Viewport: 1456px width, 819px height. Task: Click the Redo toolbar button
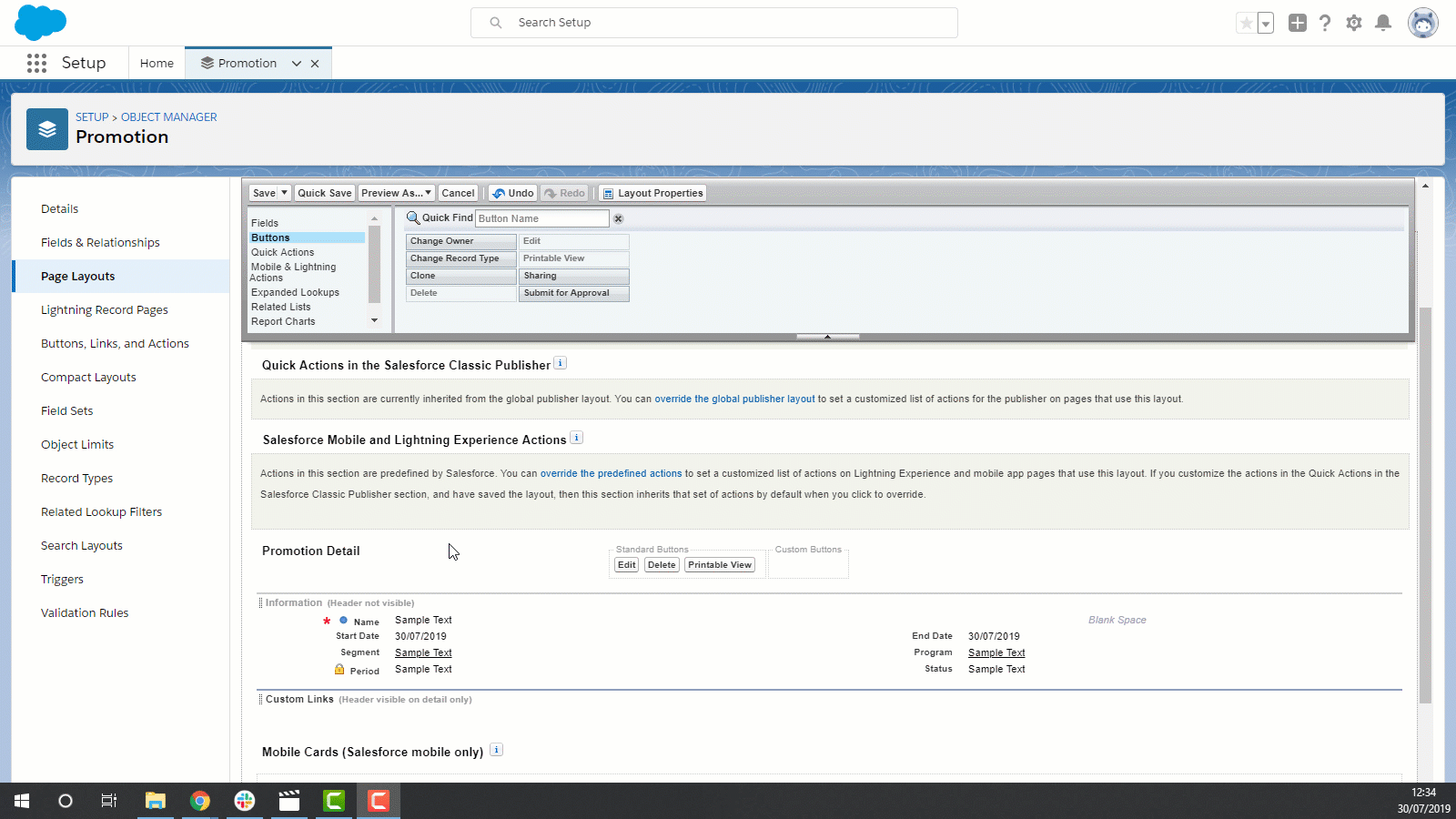point(565,193)
